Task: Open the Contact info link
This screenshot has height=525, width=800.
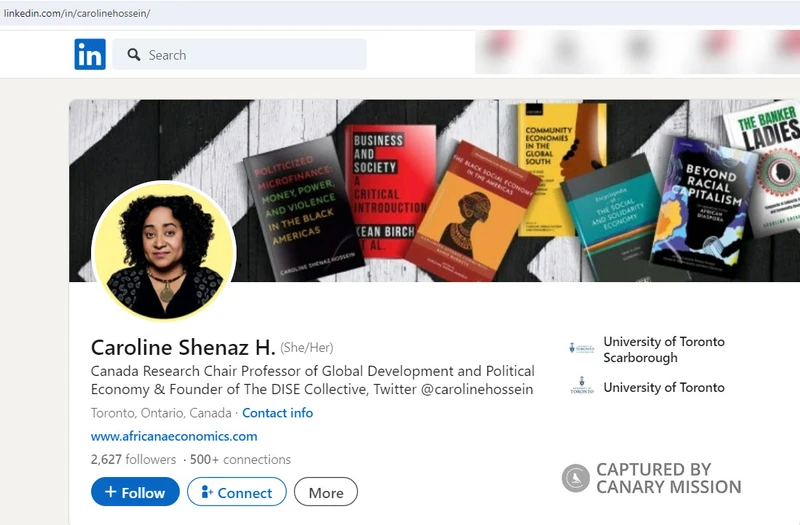Action: click(x=278, y=413)
